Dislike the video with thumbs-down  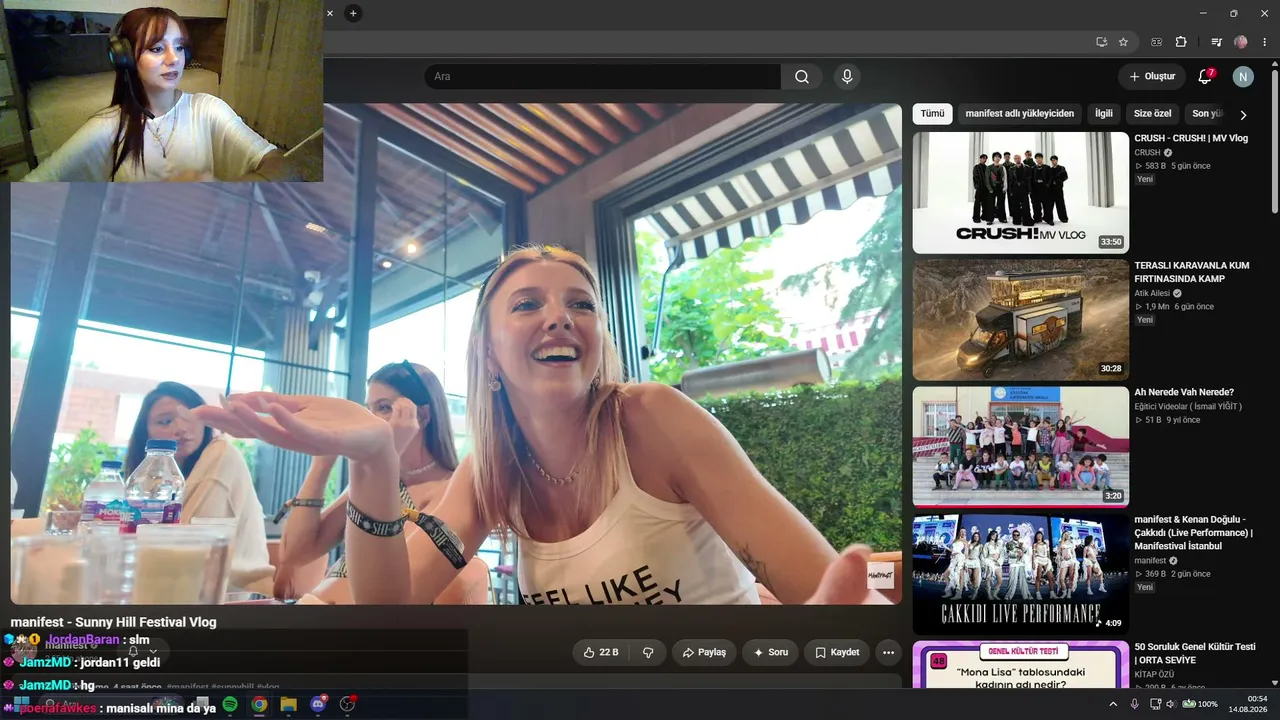point(648,652)
